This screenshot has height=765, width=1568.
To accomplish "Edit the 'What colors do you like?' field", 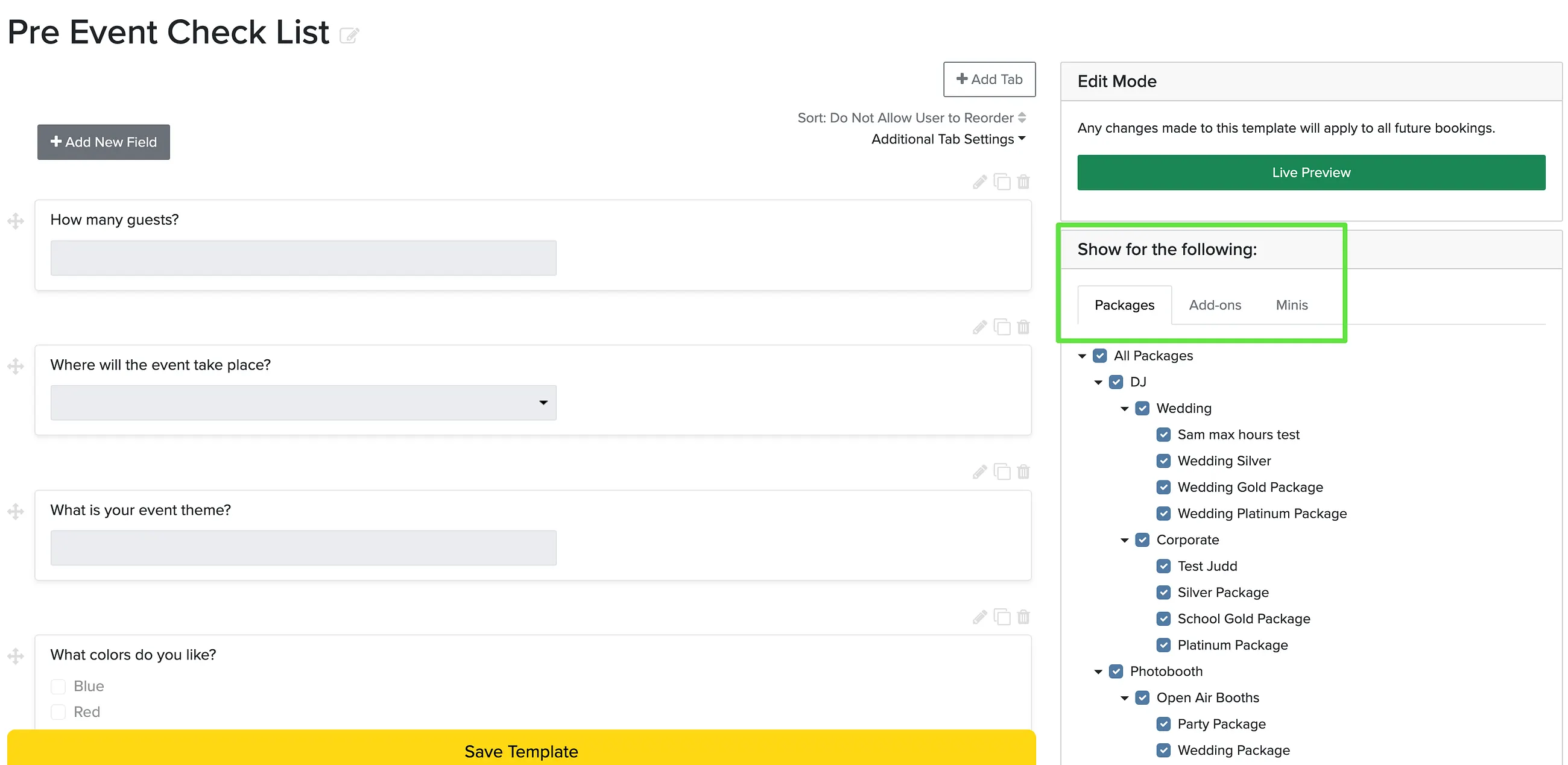I will [979, 618].
